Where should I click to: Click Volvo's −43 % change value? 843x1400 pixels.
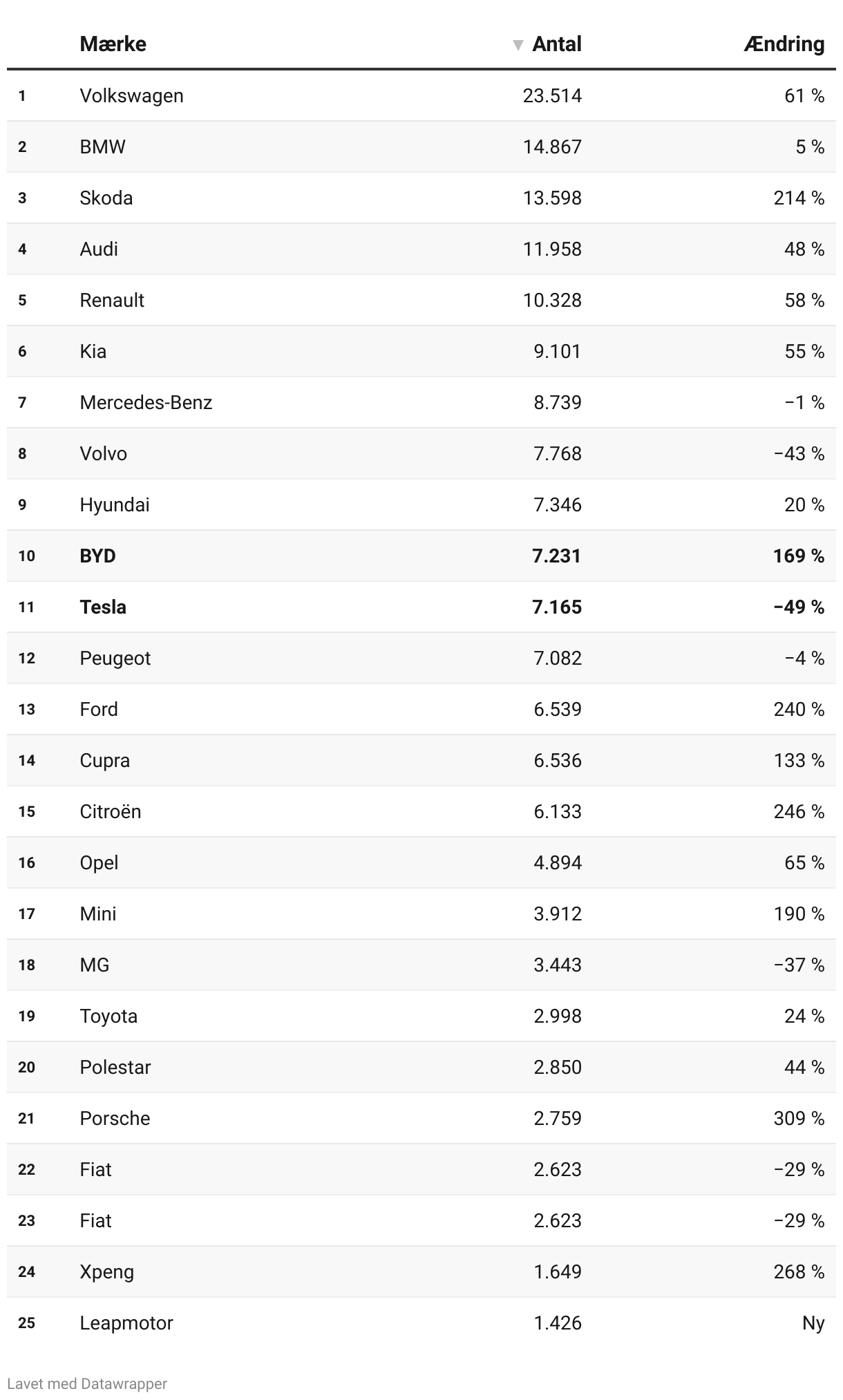pos(799,453)
